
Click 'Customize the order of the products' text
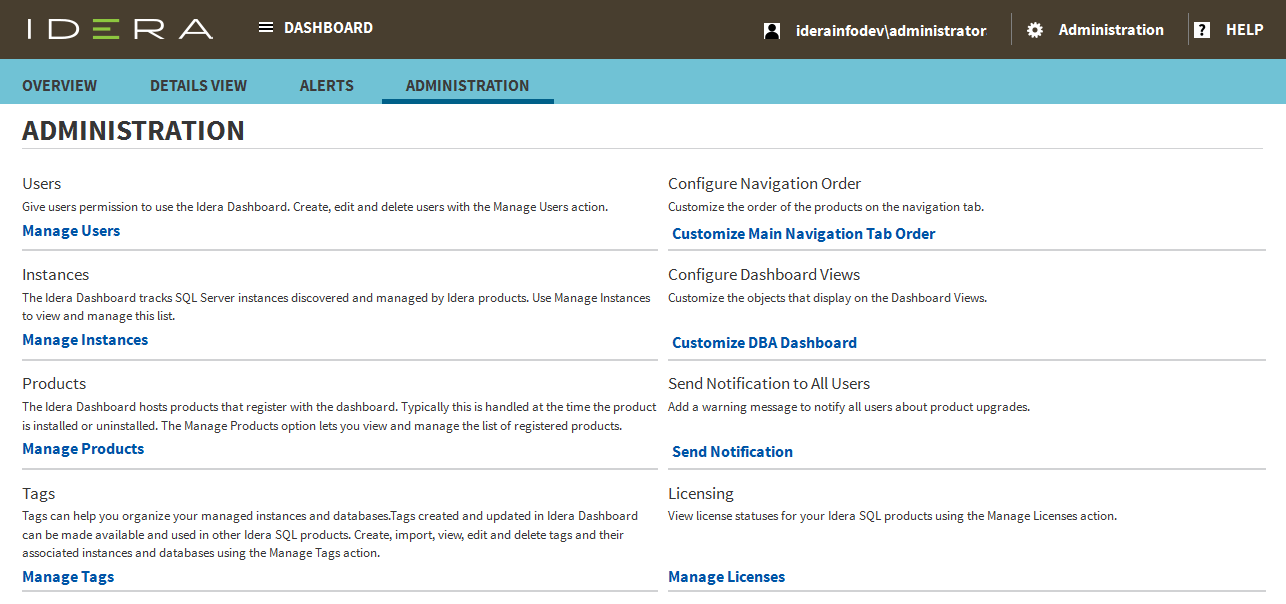[826, 207]
